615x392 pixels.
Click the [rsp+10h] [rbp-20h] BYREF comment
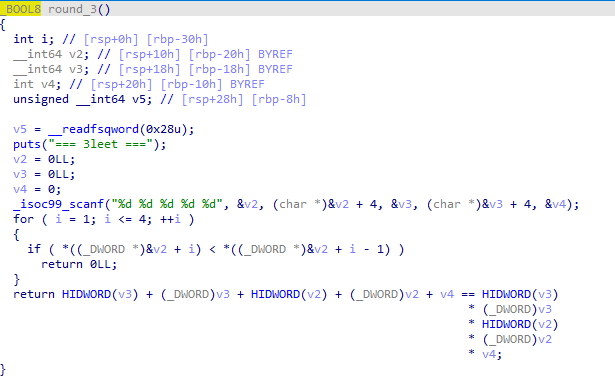[x=206, y=54]
